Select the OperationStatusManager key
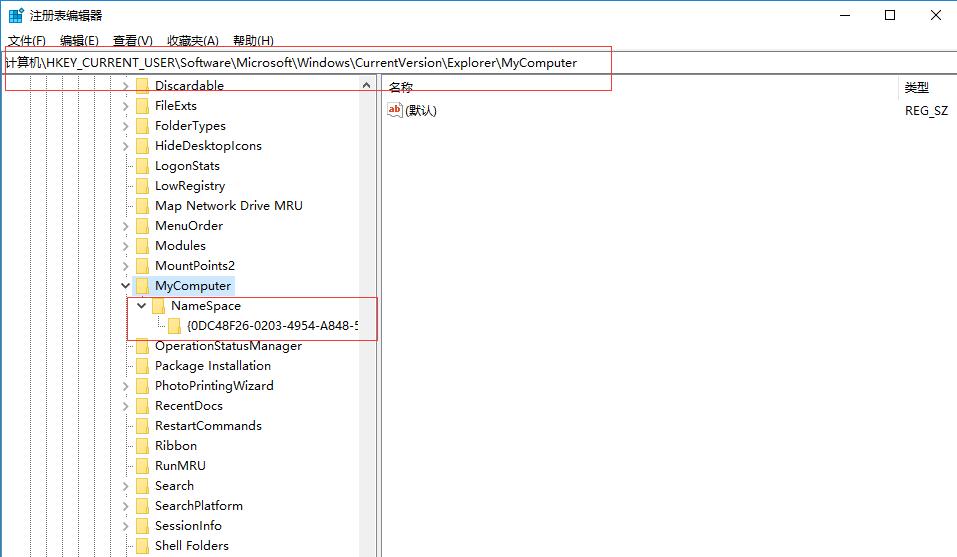This screenshot has height=557, width=957. click(x=228, y=346)
